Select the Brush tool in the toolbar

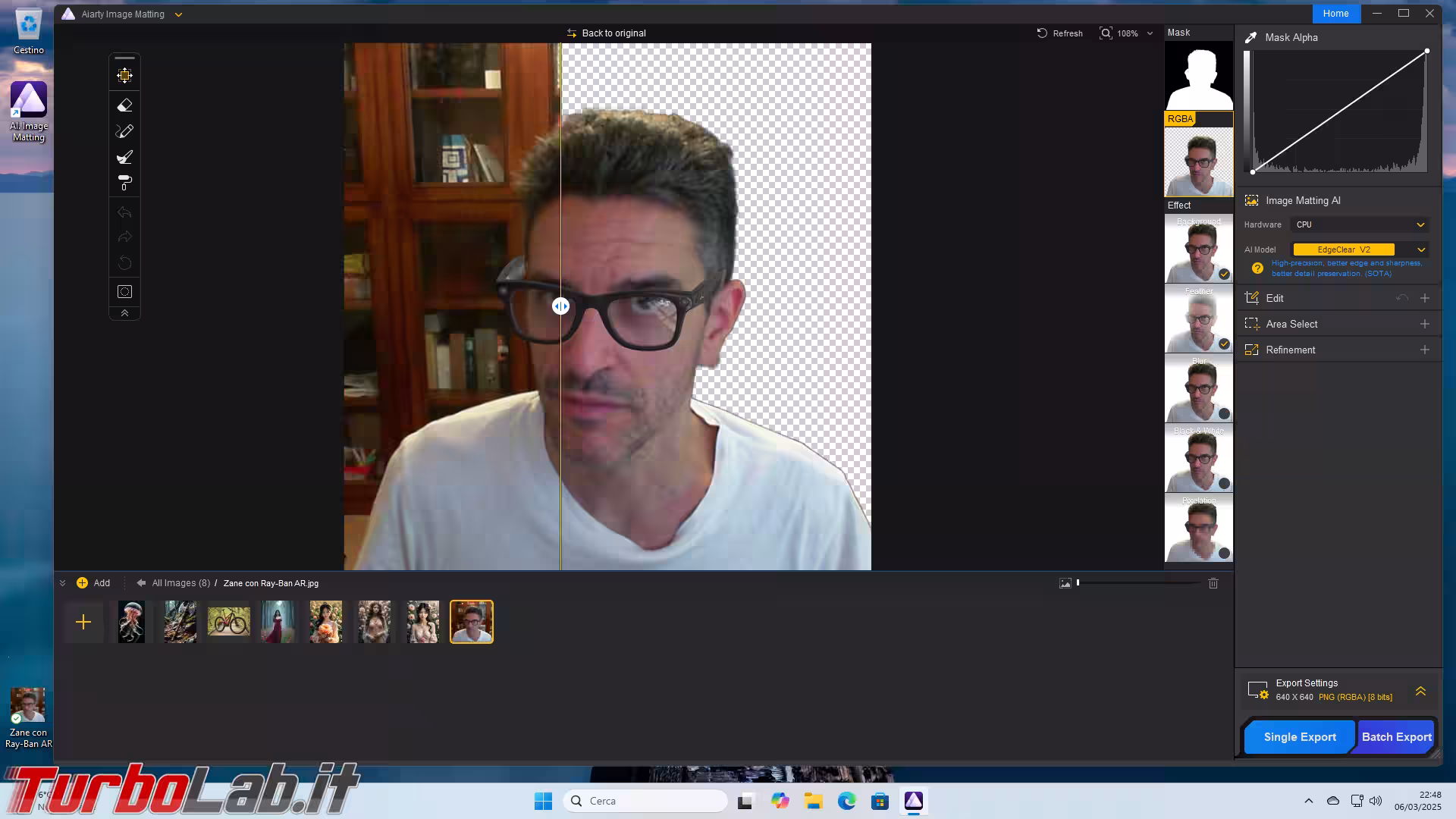(x=125, y=157)
